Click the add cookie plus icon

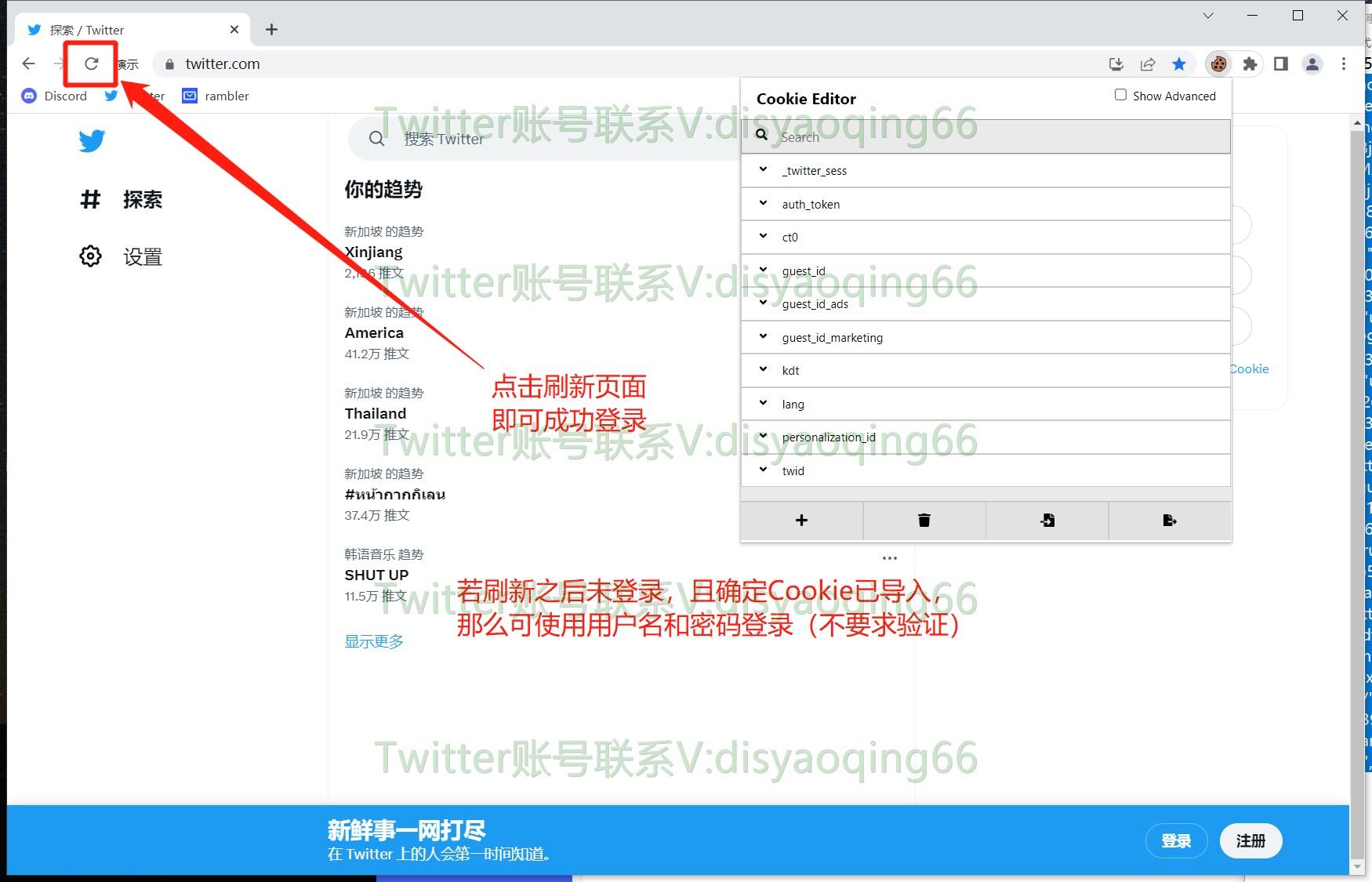point(801,521)
